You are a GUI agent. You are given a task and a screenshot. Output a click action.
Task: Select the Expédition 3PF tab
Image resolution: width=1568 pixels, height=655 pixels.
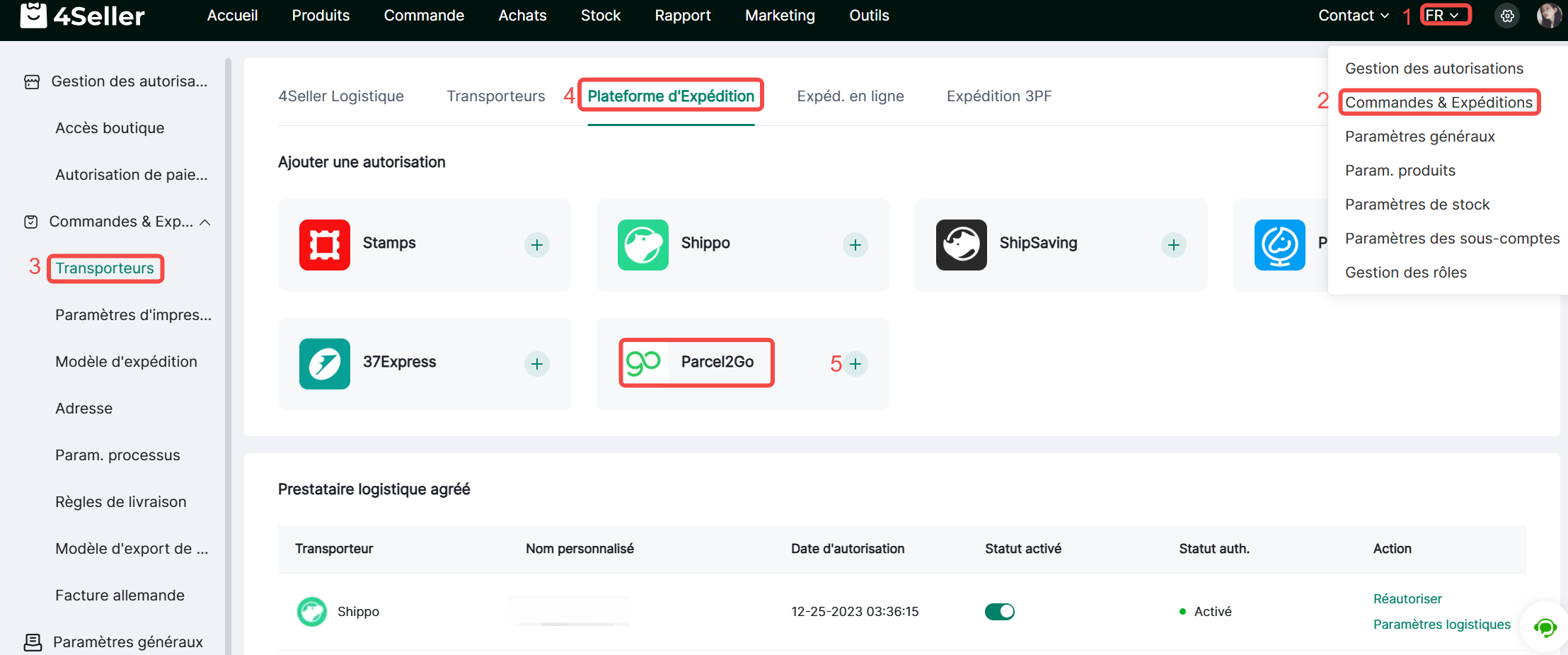(998, 96)
